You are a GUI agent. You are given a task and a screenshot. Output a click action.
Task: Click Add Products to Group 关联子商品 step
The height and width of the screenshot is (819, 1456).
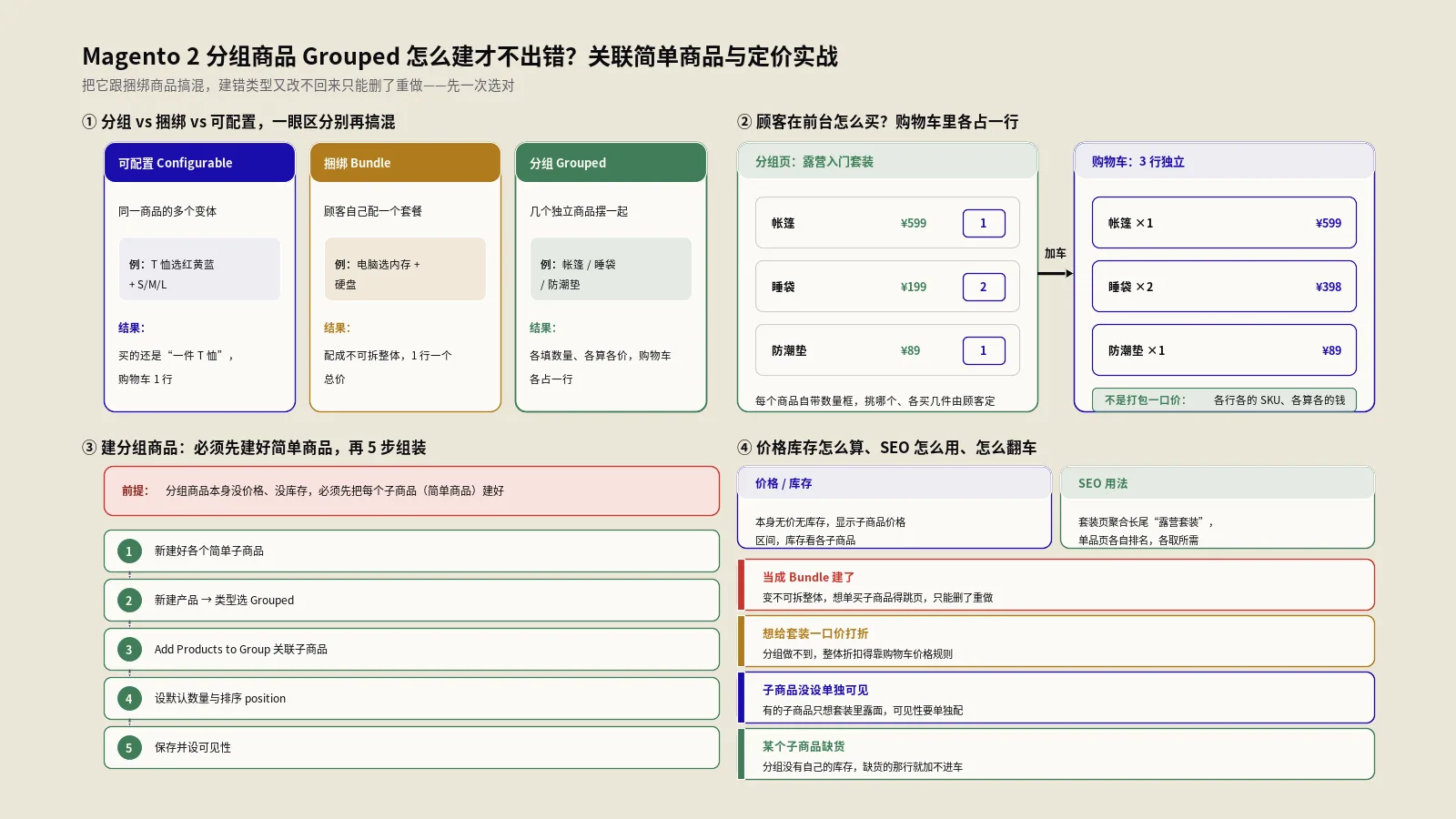(411, 649)
